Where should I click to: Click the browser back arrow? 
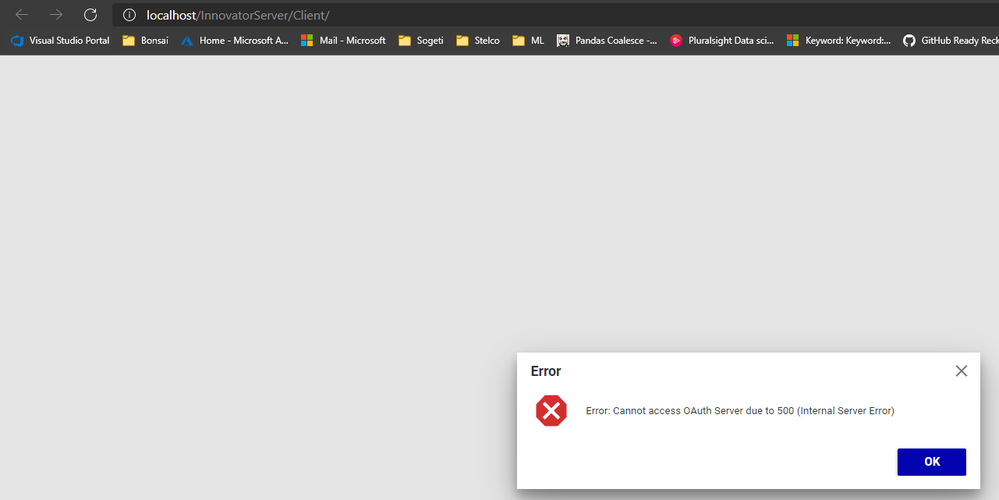click(x=22, y=15)
